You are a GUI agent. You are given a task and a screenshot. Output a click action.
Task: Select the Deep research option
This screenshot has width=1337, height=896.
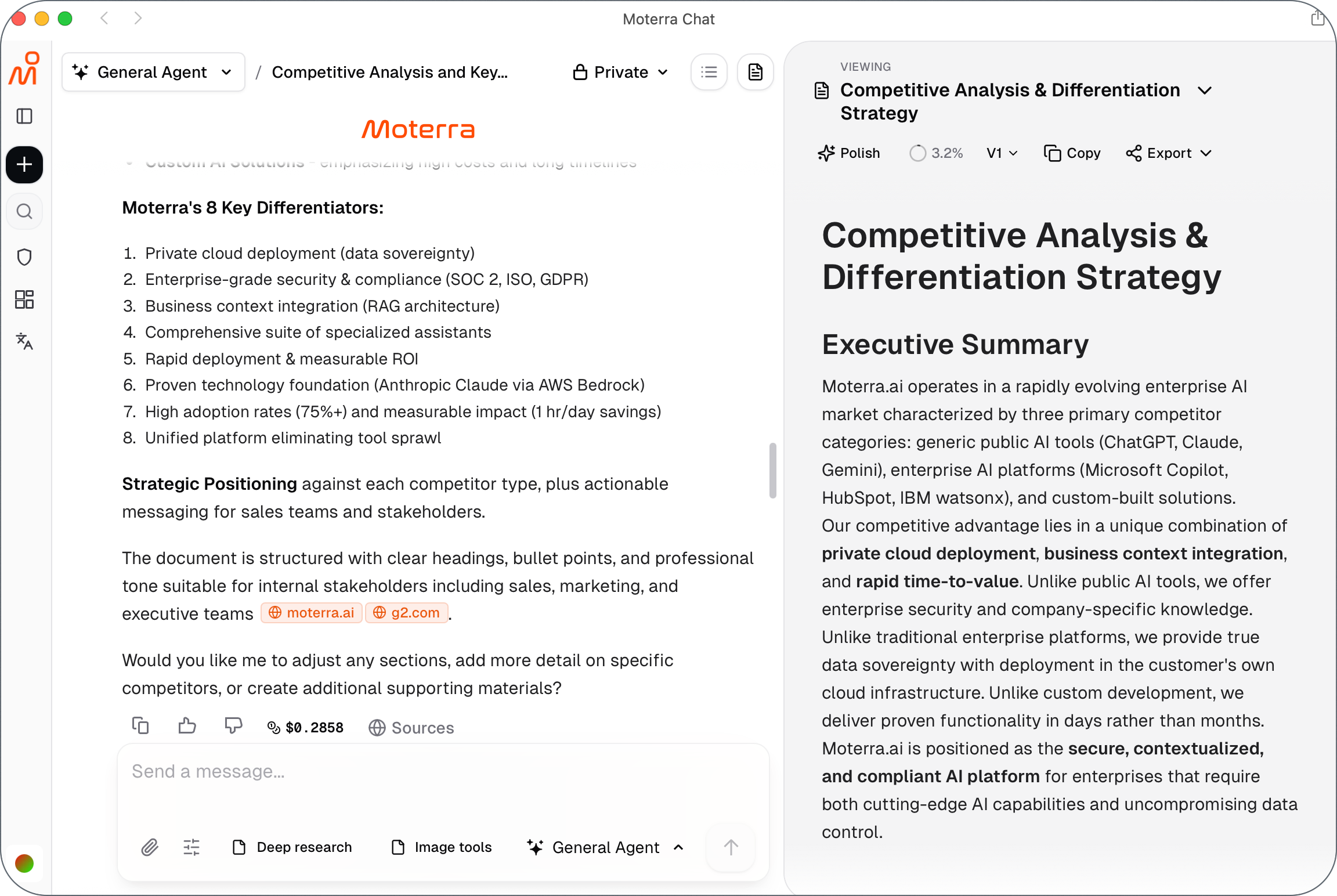(x=292, y=847)
